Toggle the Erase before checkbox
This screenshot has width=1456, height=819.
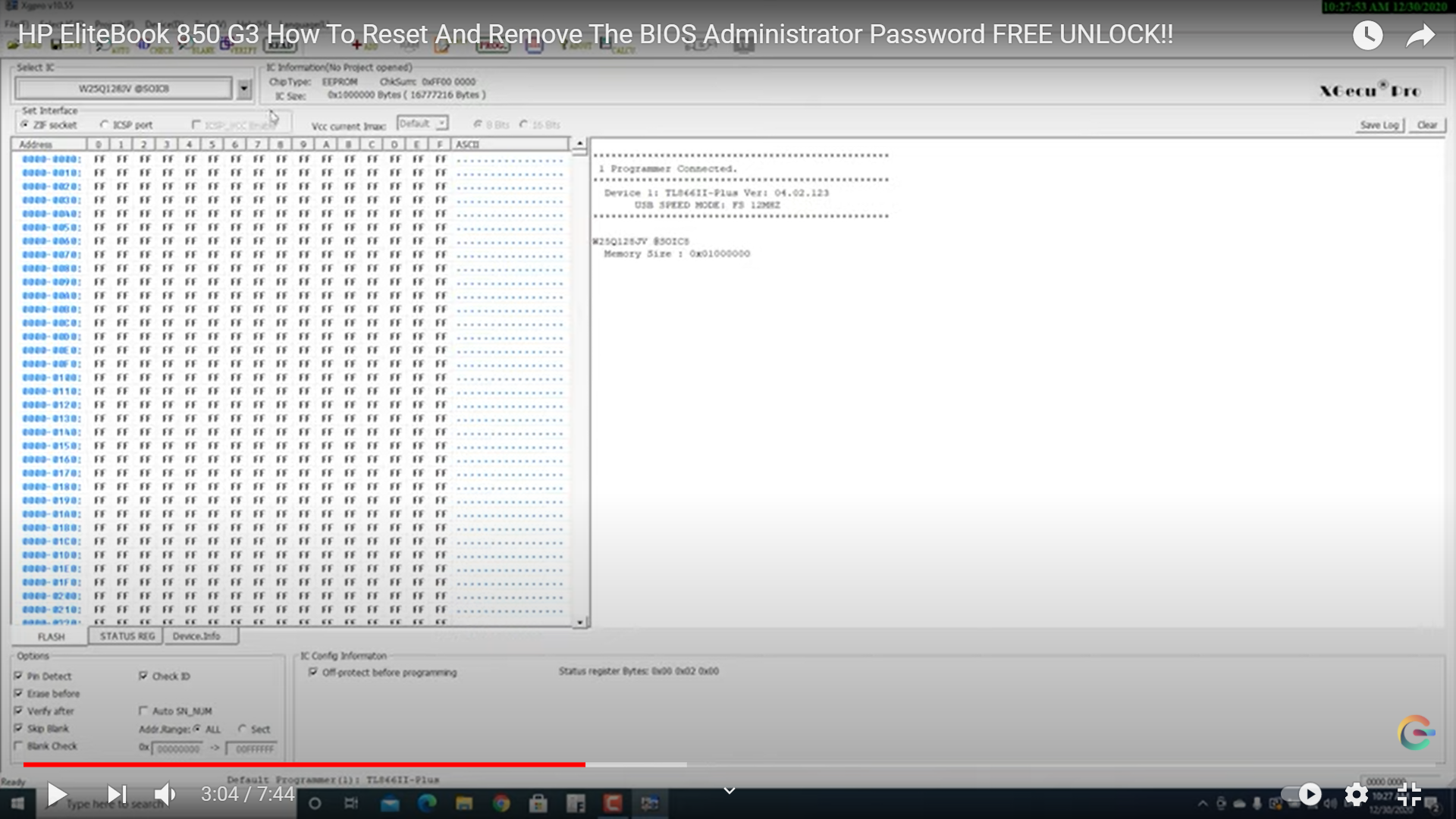[18, 693]
